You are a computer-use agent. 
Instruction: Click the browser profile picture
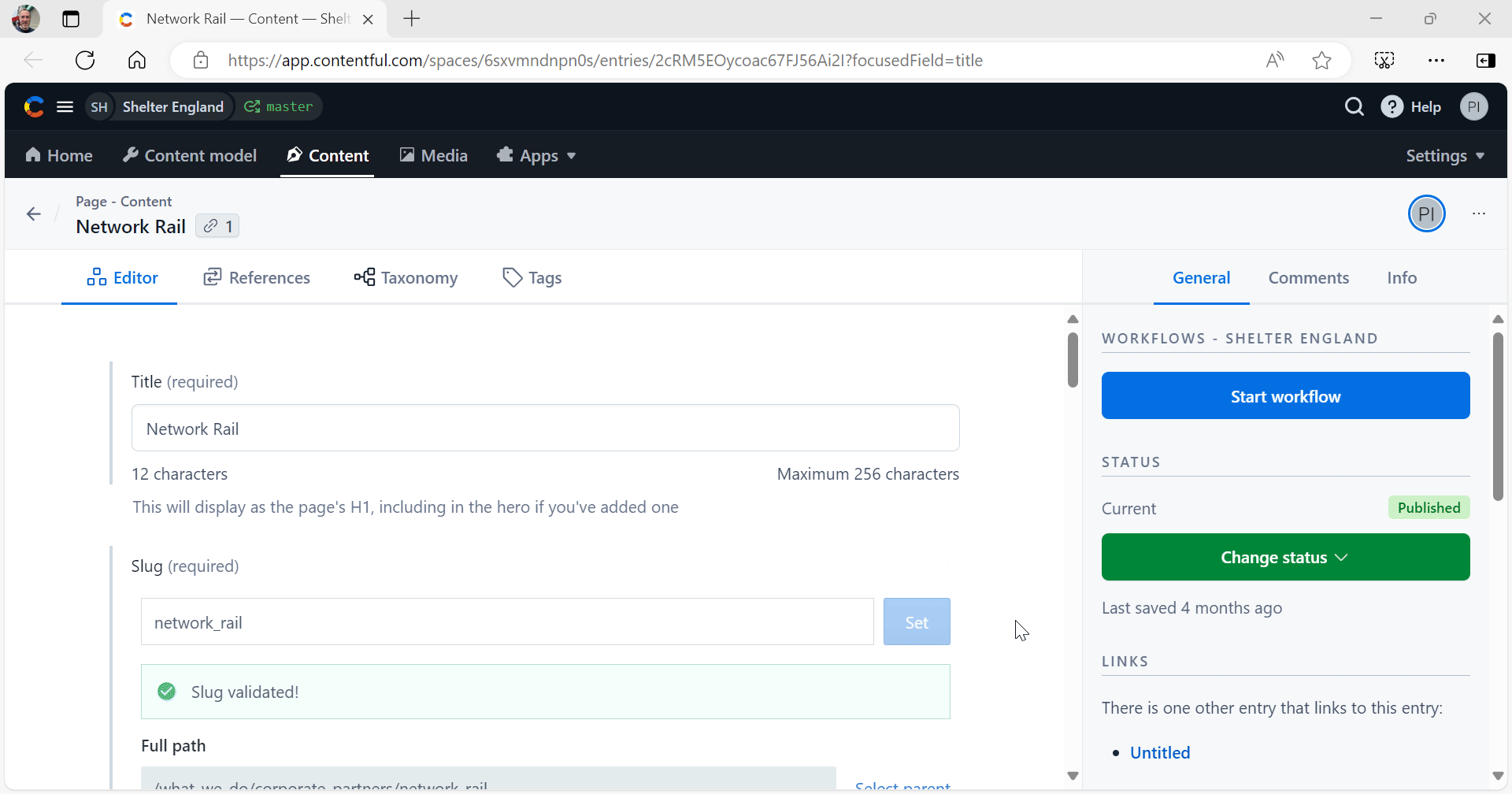point(25,19)
